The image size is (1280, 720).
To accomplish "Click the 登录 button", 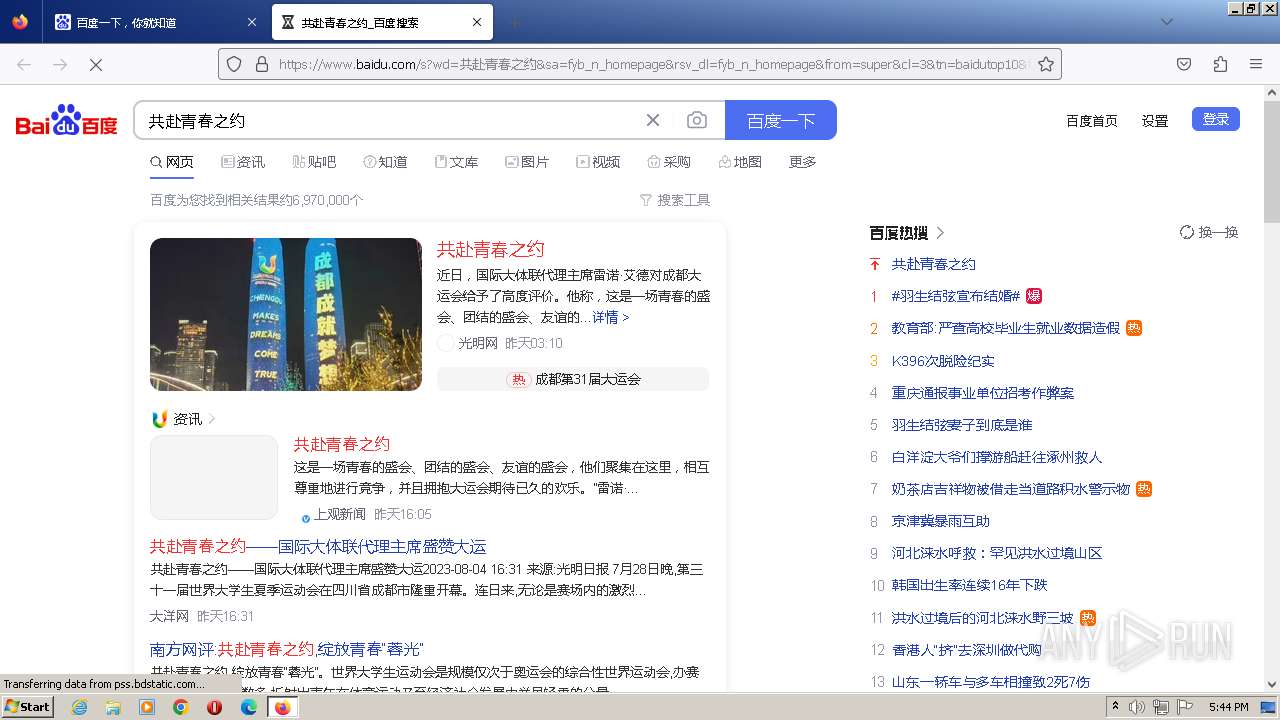I will pos(1216,119).
